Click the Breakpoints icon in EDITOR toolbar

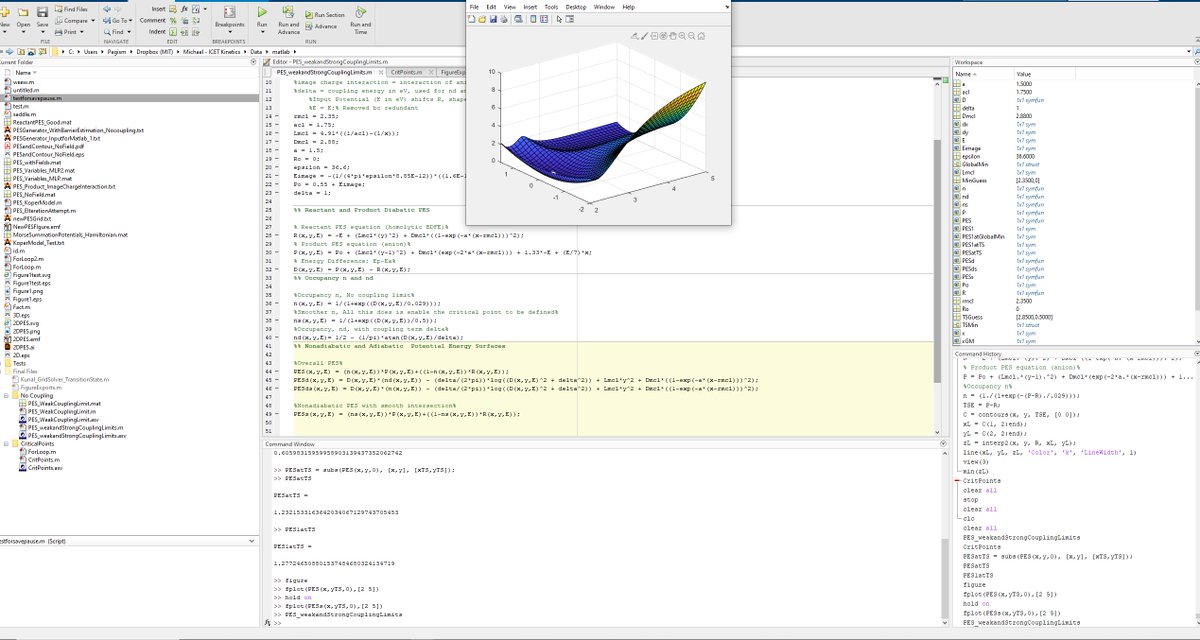pos(228,14)
